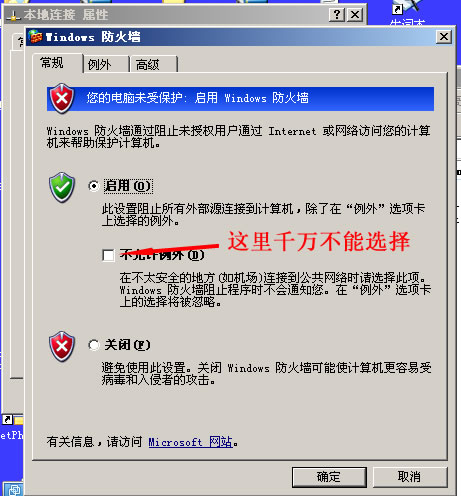Click the 本地连接 属性 window network icon

pos(13,15)
